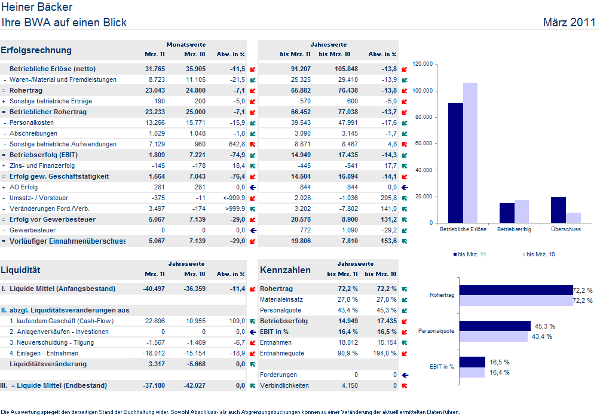Click the green arrow beside Liquide Mittel (Endbestand)
The height and width of the screenshot is (417, 600).
click(253, 386)
